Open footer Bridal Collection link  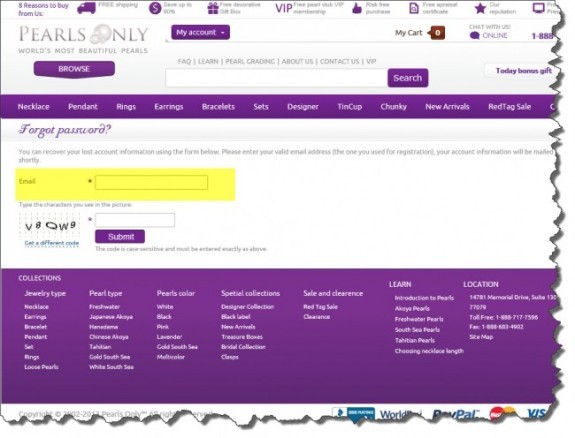point(243,347)
